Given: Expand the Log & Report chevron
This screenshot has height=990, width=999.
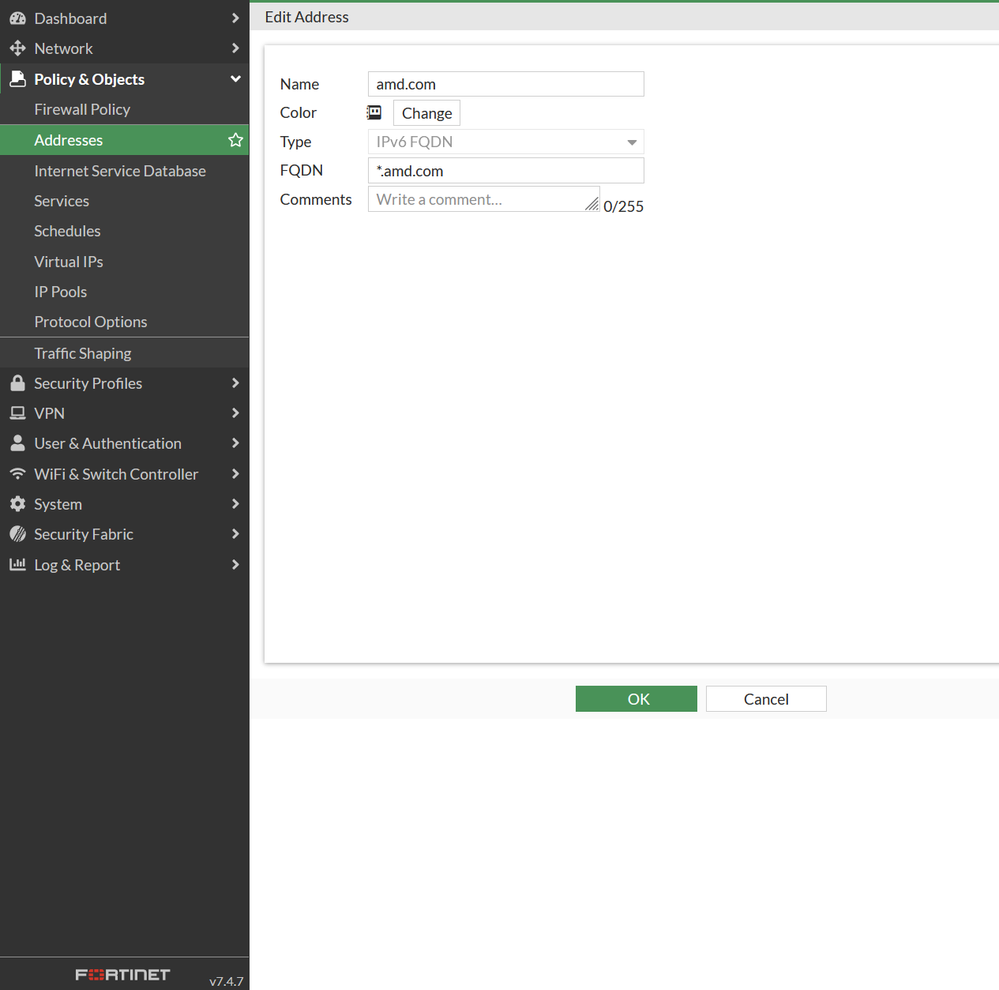Looking at the screenshot, I should (236, 564).
